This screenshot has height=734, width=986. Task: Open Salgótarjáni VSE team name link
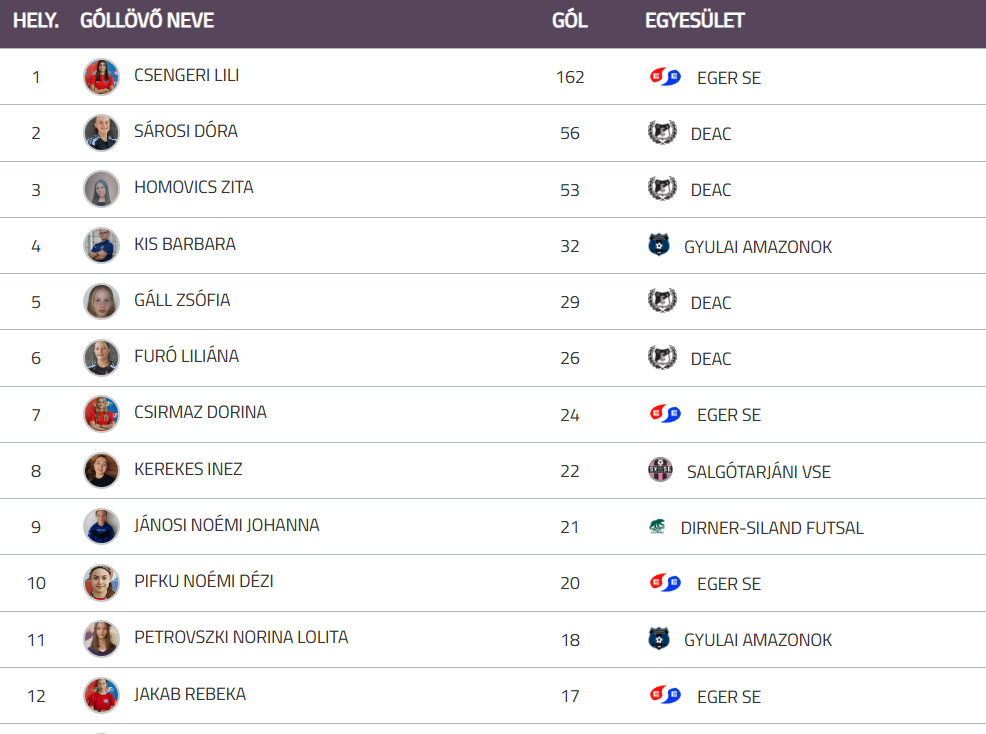tap(758, 471)
